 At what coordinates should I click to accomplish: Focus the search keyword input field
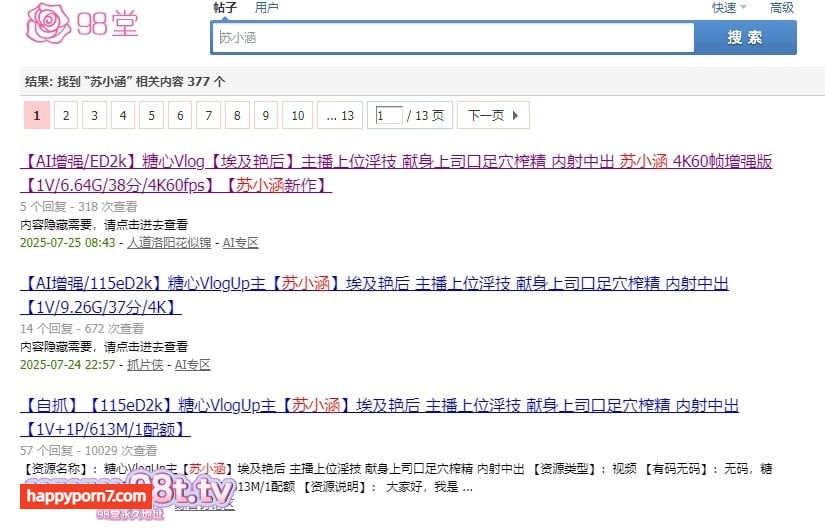(x=452, y=38)
